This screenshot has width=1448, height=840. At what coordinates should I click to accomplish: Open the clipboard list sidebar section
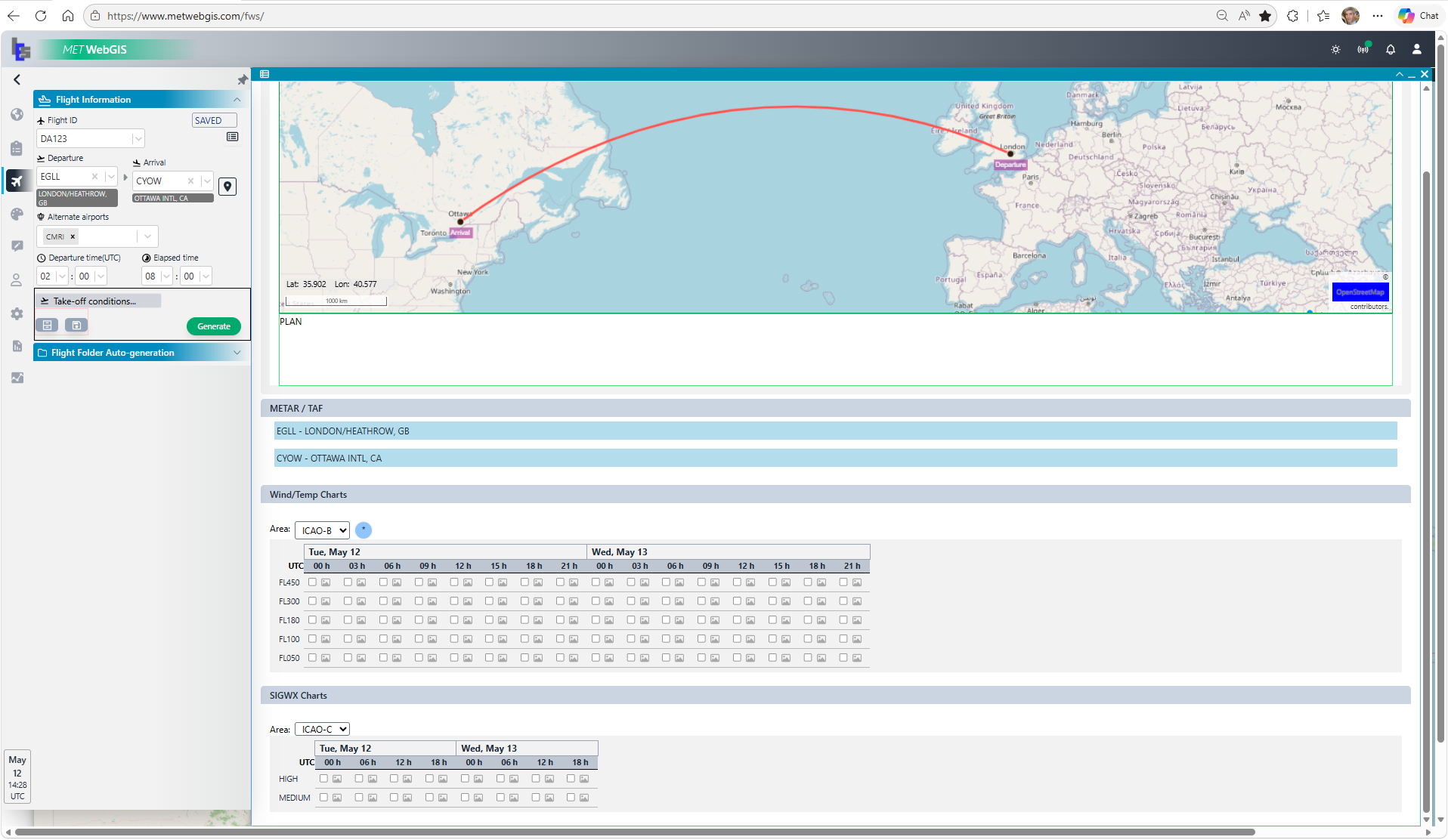click(17, 148)
